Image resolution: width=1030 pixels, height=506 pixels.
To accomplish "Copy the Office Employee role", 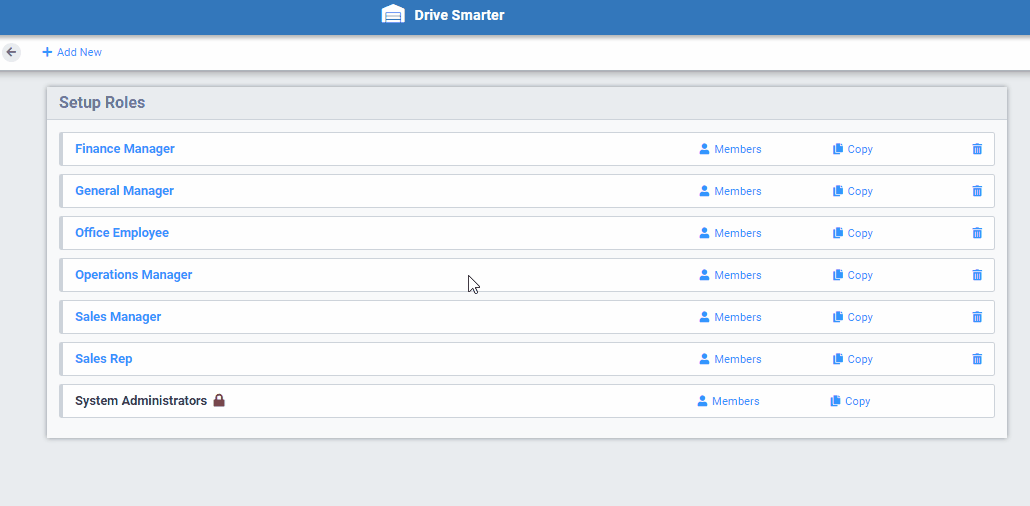I will 853,233.
